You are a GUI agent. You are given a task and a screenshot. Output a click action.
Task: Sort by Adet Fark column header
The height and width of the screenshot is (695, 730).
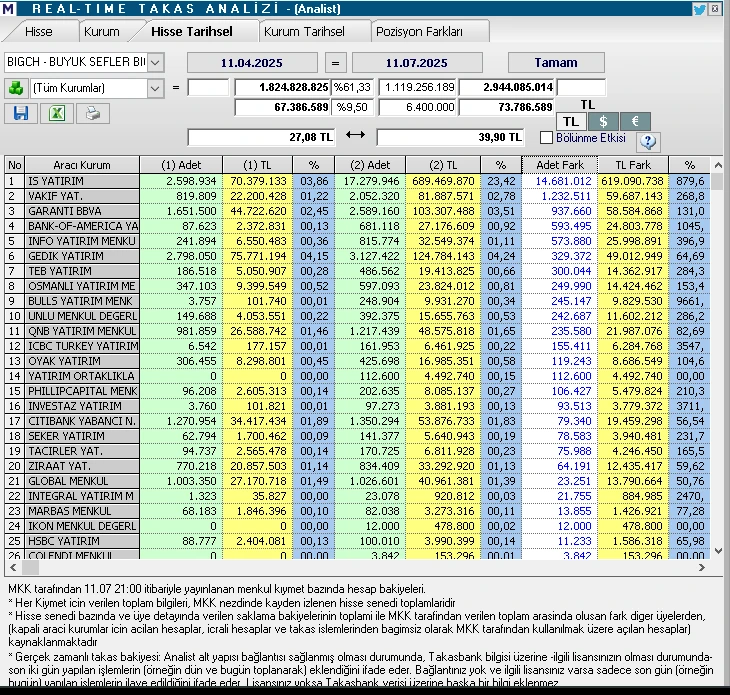pos(560,165)
